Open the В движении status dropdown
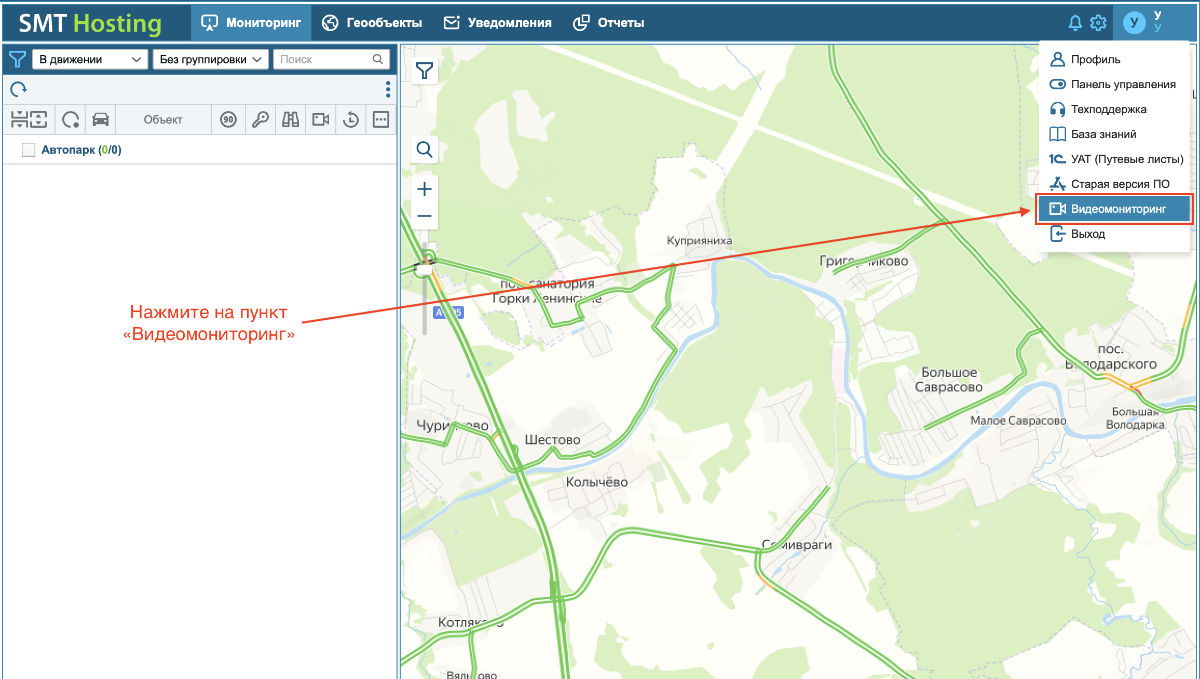The image size is (1200, 679). click(90, 60)
